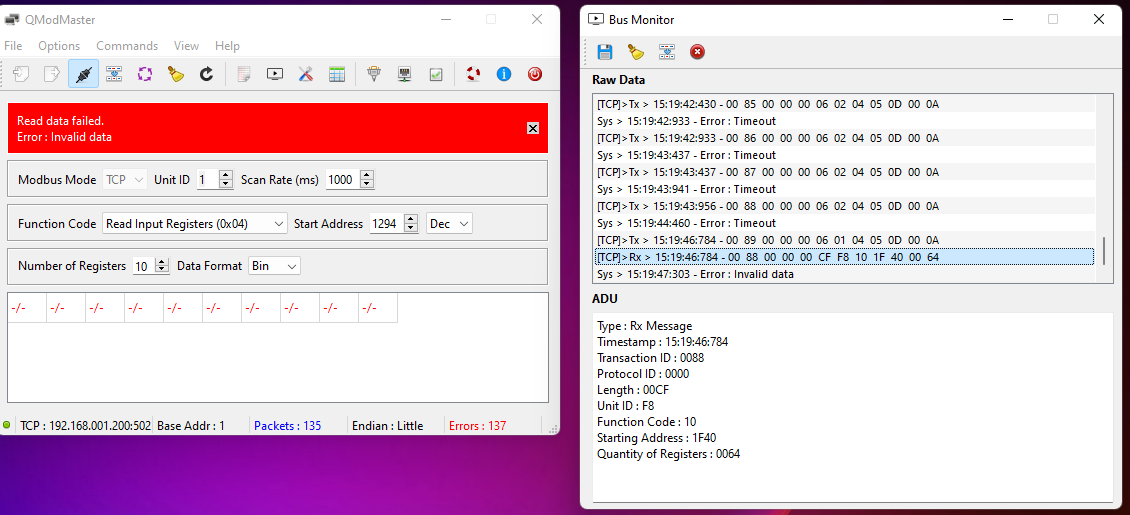Open Bus Monitor via the screen play icon
The image size is (1130, 515).
[x=275, y=73]
